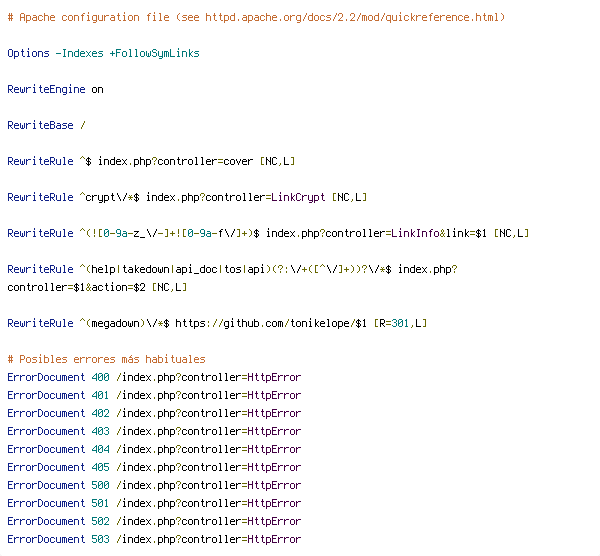Click the 'Posibles errores más habituales' comment
600x556 pixels.
[x=106, y=359]
